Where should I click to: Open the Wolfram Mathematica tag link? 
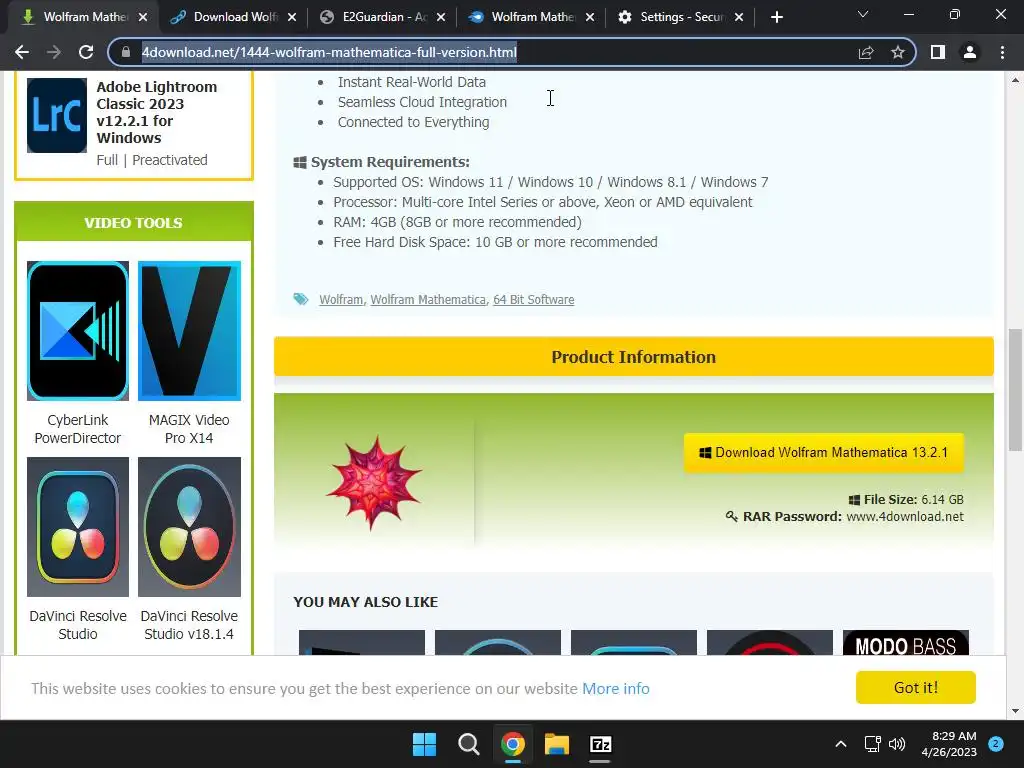(x=428, y=300)
